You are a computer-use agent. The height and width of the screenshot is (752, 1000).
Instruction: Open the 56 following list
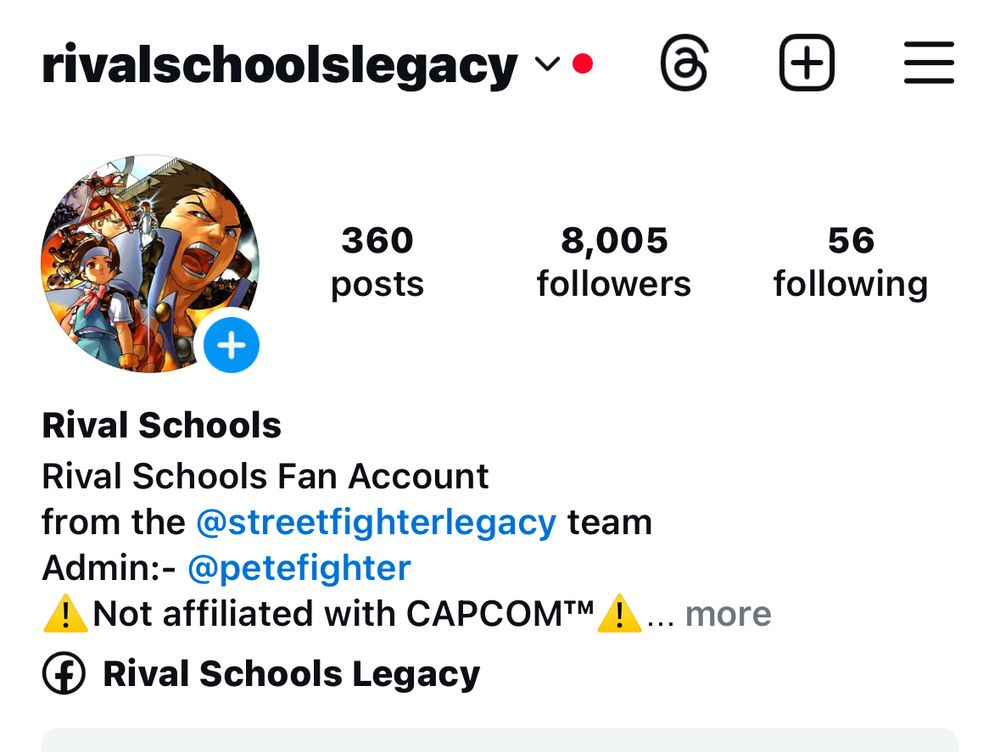(x=850, y=262)
